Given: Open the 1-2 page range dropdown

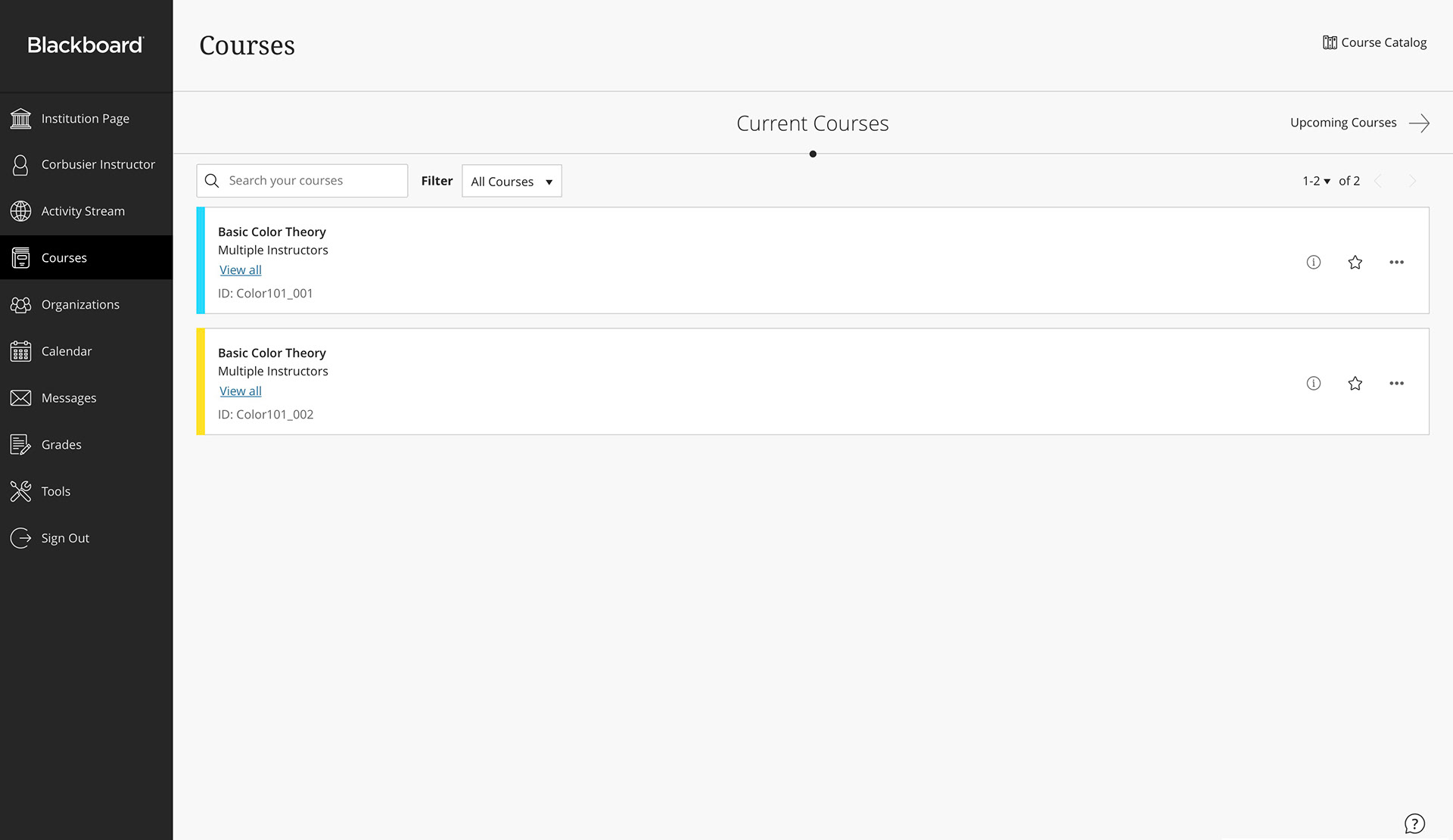Looking at the screenshot, I should click(x=1316, y=181).
